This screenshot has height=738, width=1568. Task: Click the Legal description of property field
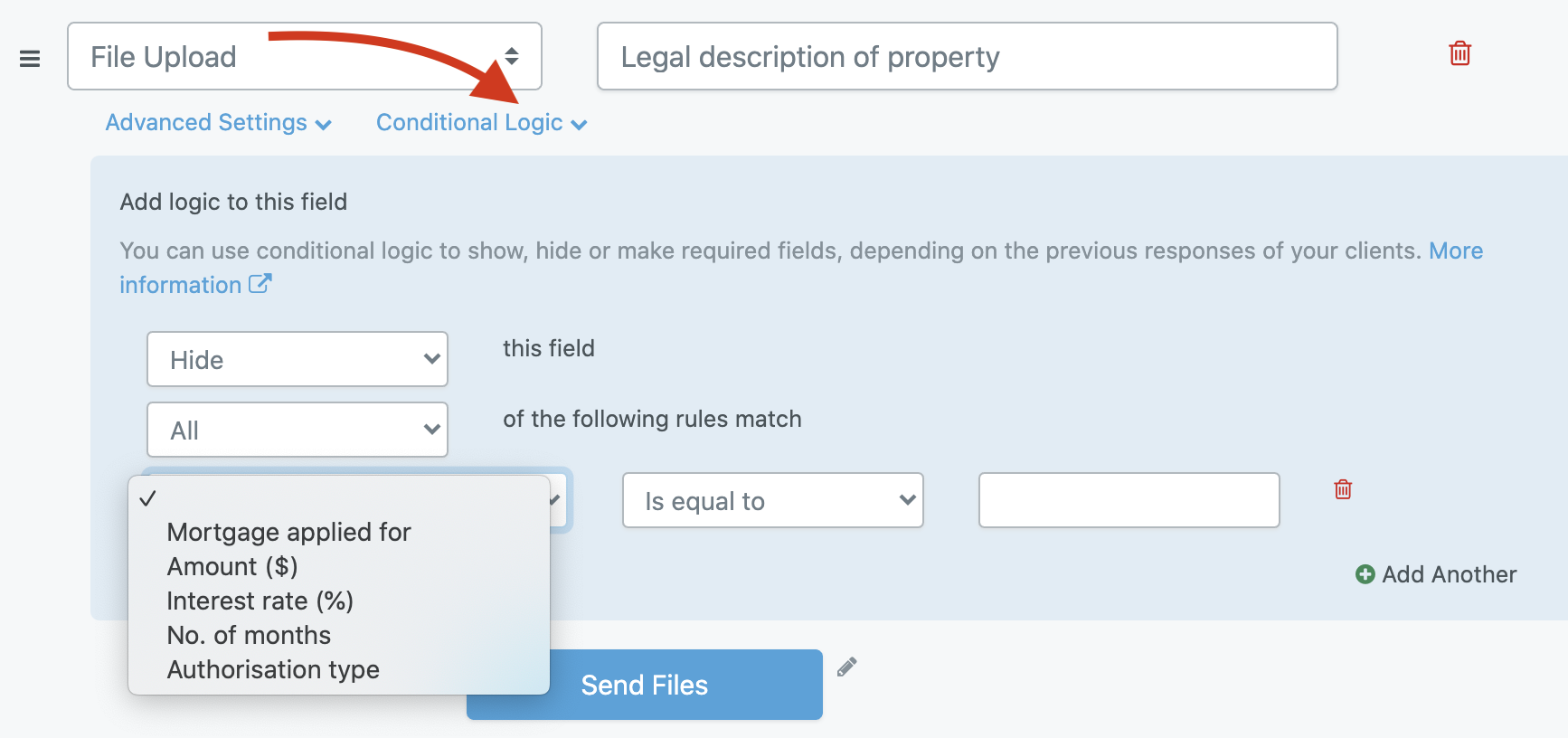pos(968,56)
